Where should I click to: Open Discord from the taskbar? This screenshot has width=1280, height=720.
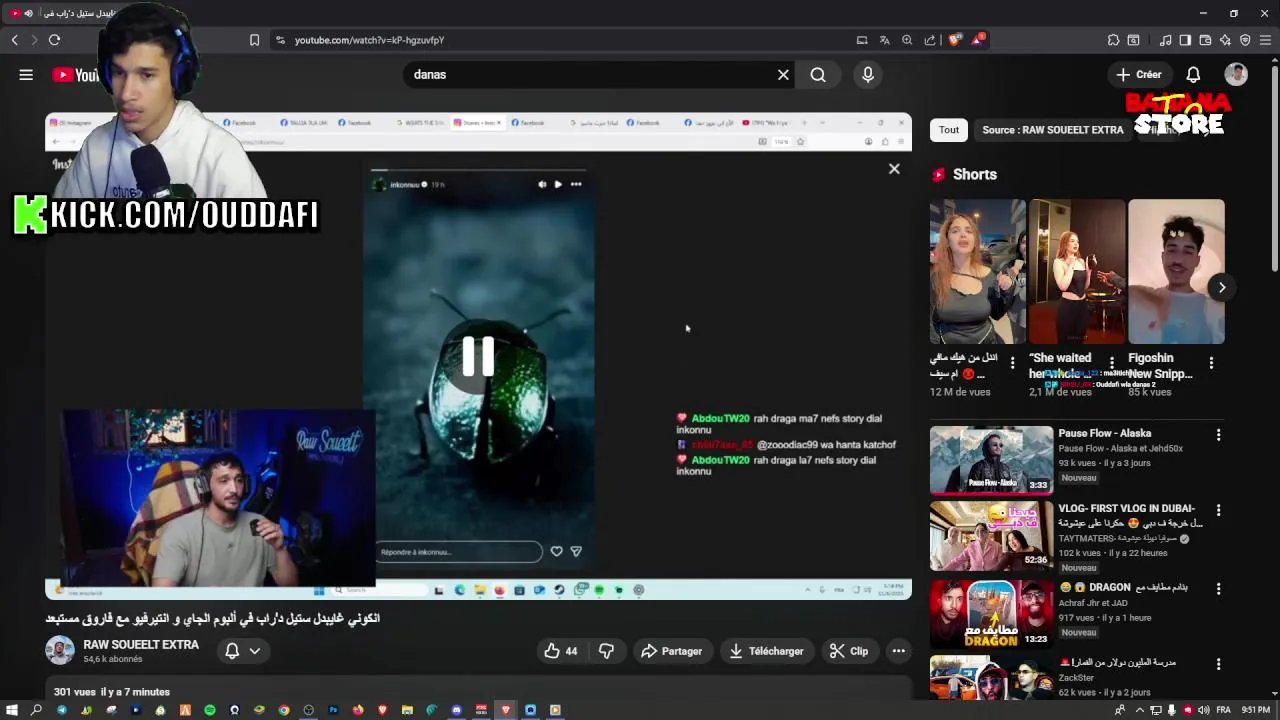(456, 710)
